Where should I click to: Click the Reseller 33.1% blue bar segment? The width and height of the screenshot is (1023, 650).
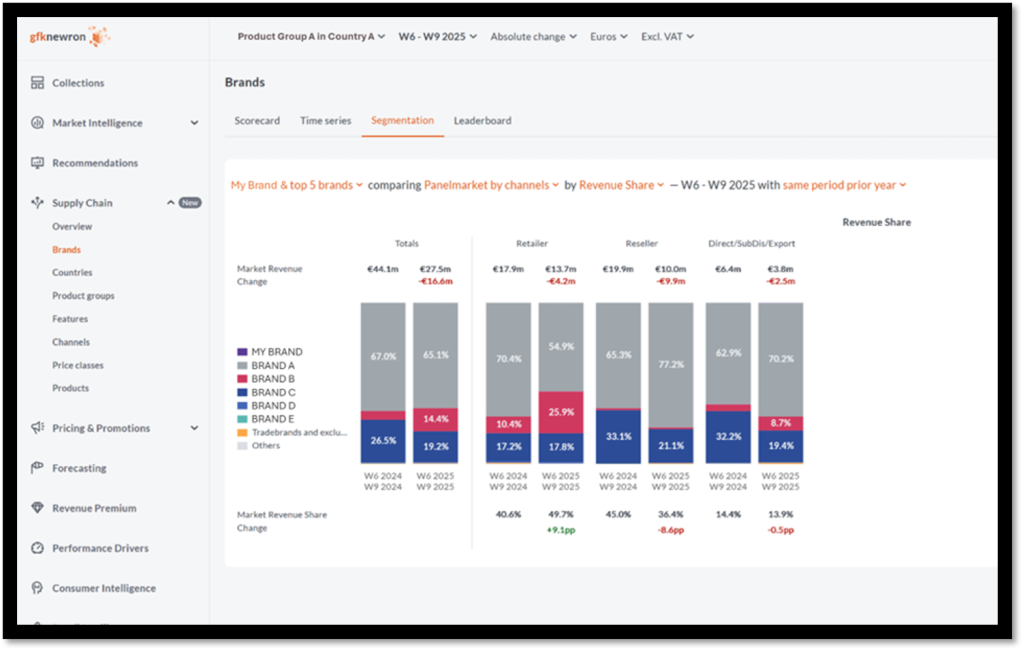click(618, 436)
